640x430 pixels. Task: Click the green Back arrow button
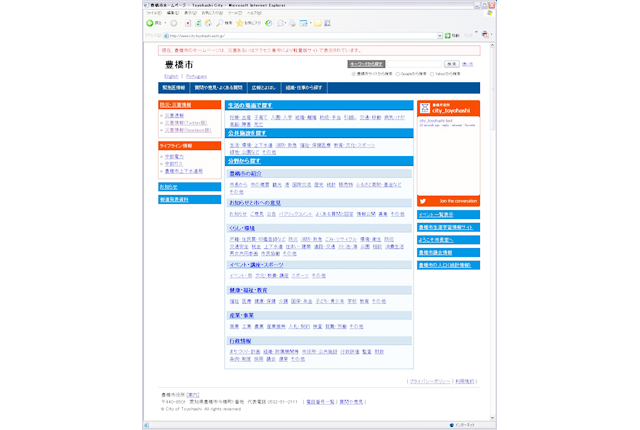(150, 23)
